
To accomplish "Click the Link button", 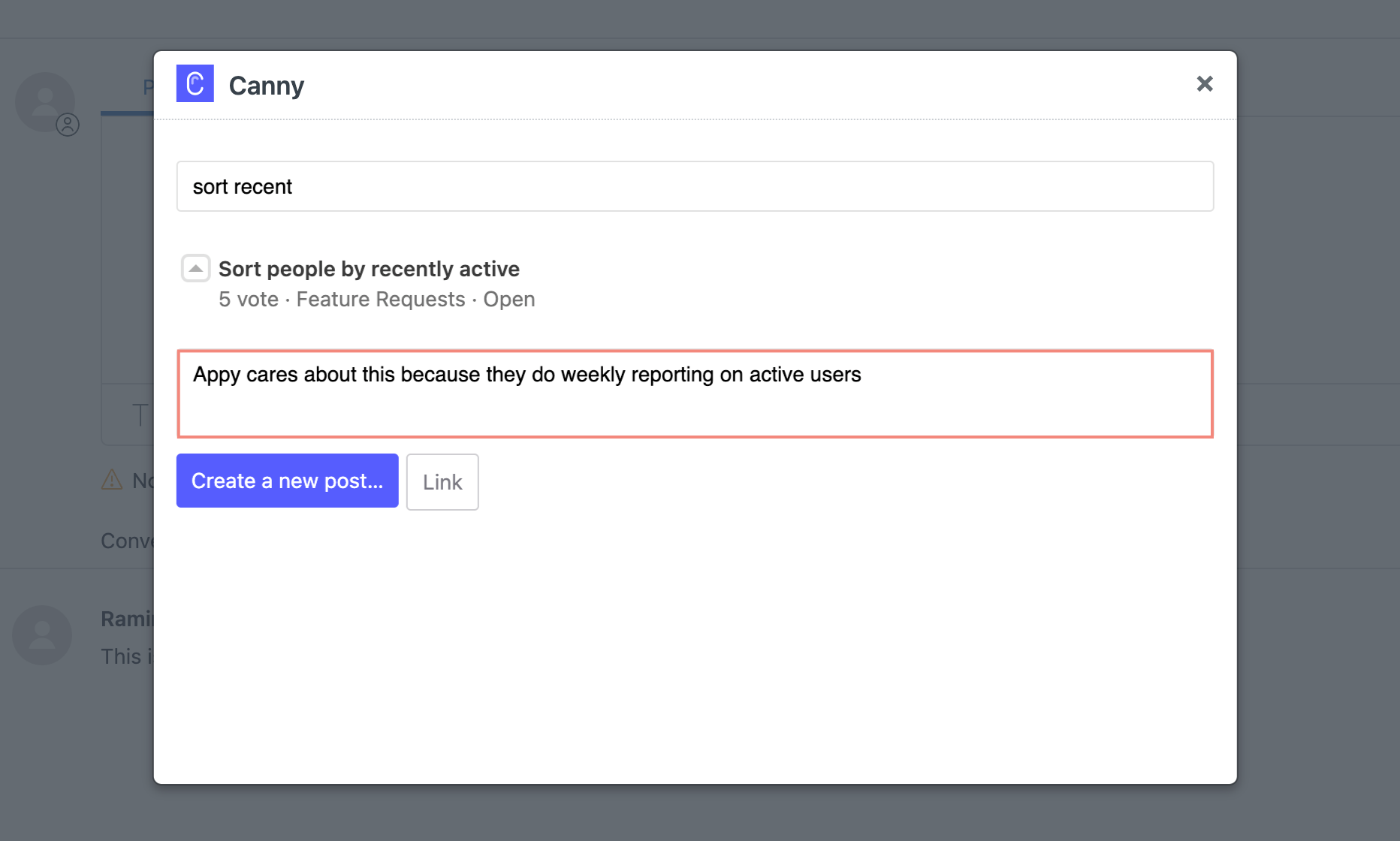I will pyautogui.click(x=442, y=482).
